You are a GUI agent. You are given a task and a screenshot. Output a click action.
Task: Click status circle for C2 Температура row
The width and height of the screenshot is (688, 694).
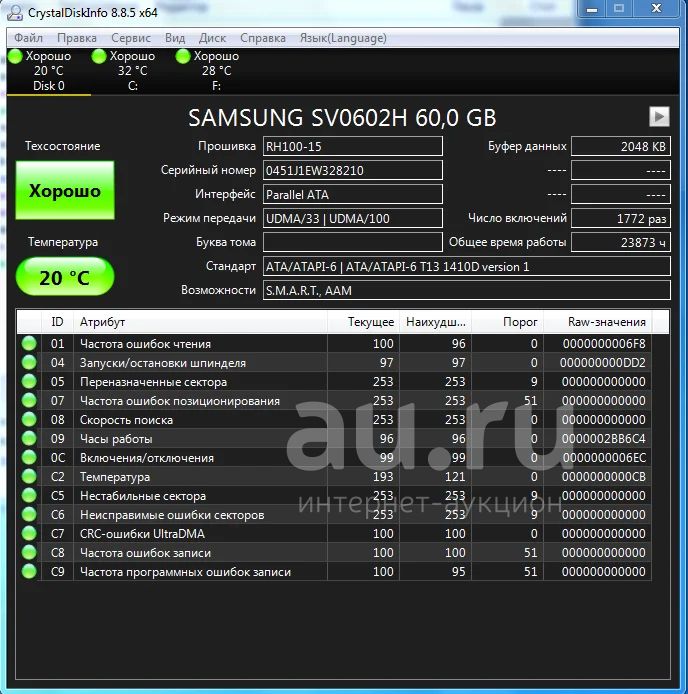tap(29, 477)
